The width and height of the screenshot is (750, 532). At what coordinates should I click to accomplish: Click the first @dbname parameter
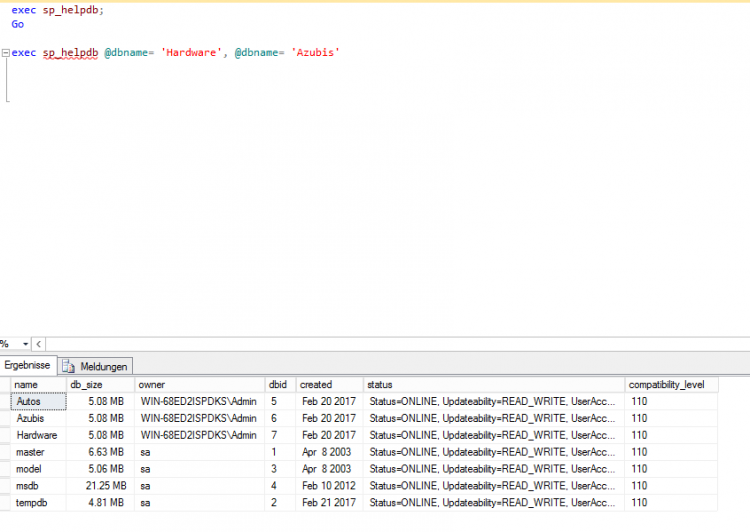pyautogui.click(x=126, y=53)
